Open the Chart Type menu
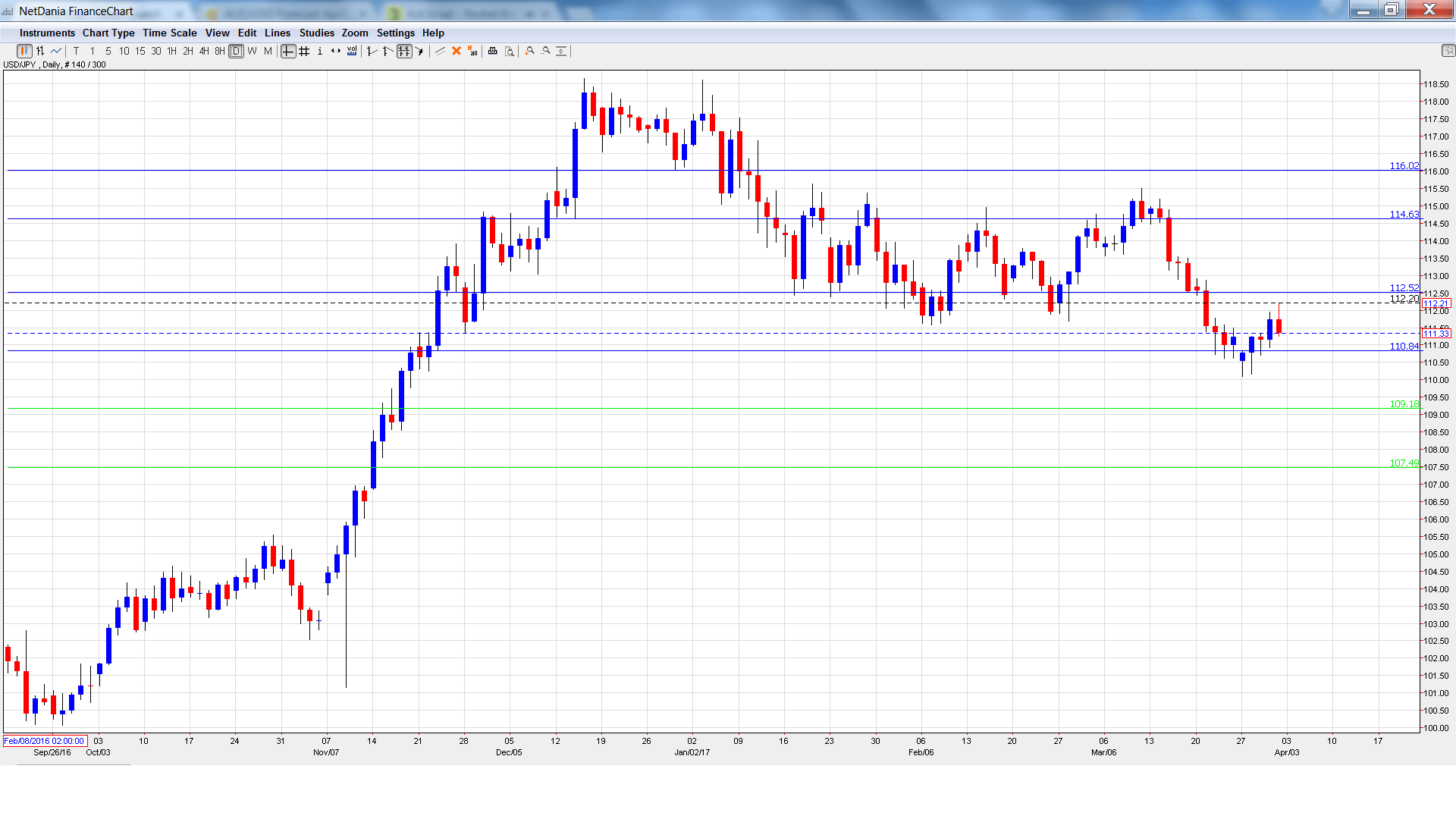Viewport: 1456px width, 819px height. pos(108,33)
